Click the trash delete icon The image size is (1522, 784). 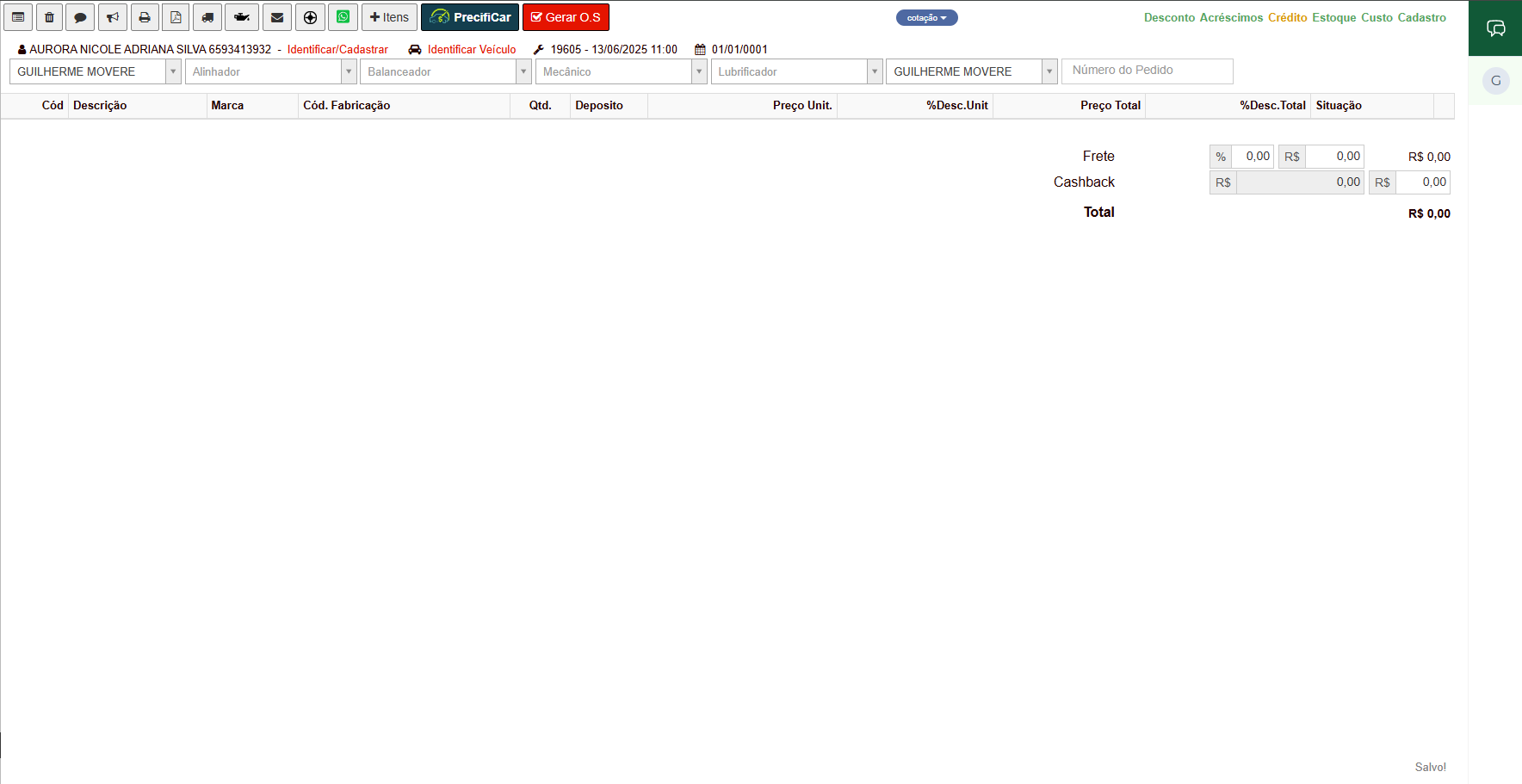point(49,17)
